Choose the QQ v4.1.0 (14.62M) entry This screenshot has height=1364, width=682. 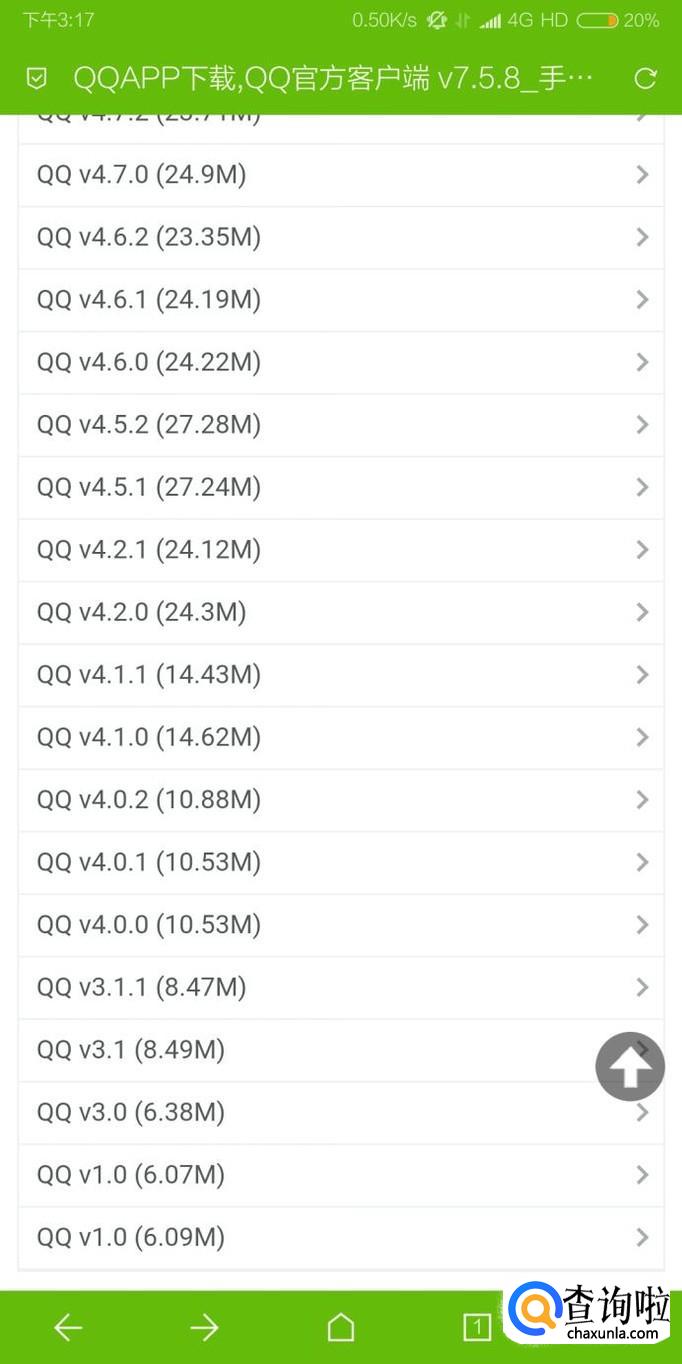[x=149, y=737]
